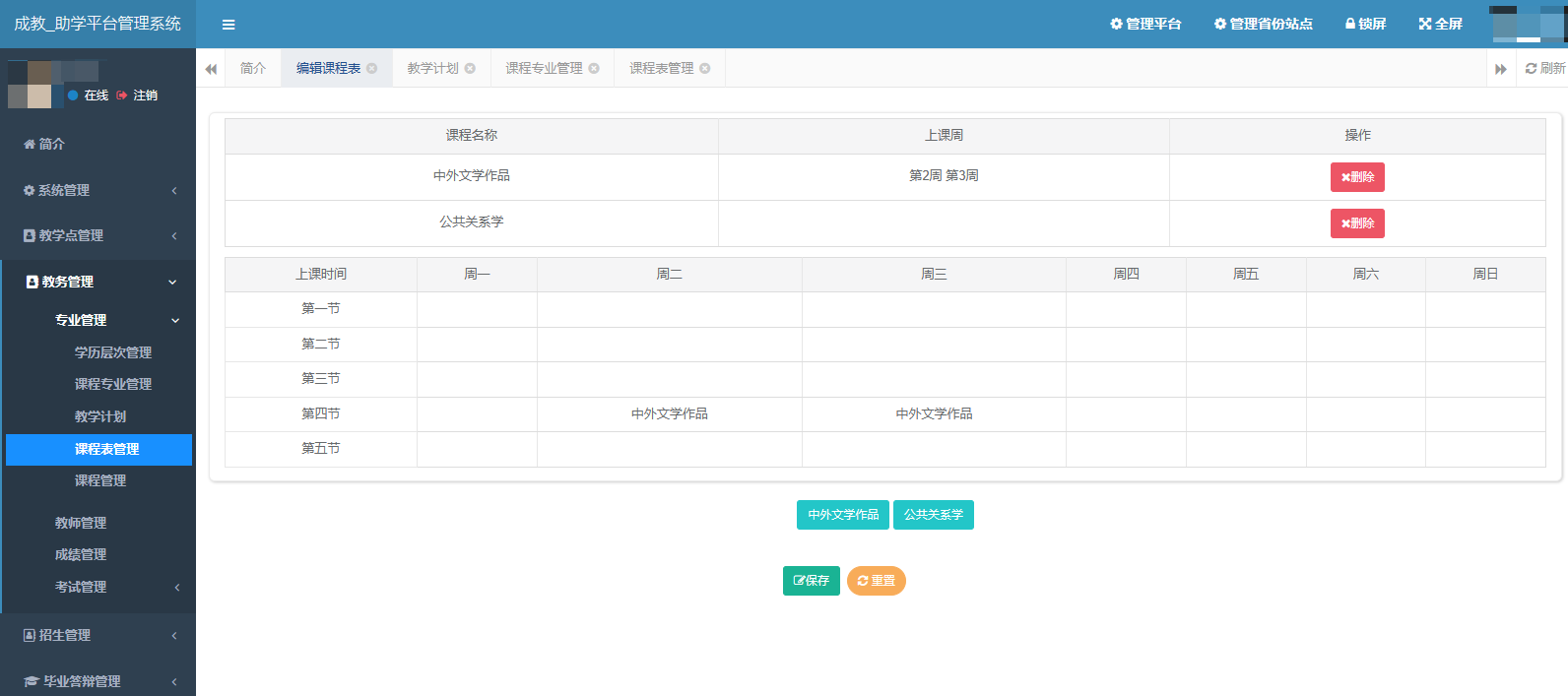
Task: Delete the 中外文学作品 course row
Action: [x=1357, y=177]
